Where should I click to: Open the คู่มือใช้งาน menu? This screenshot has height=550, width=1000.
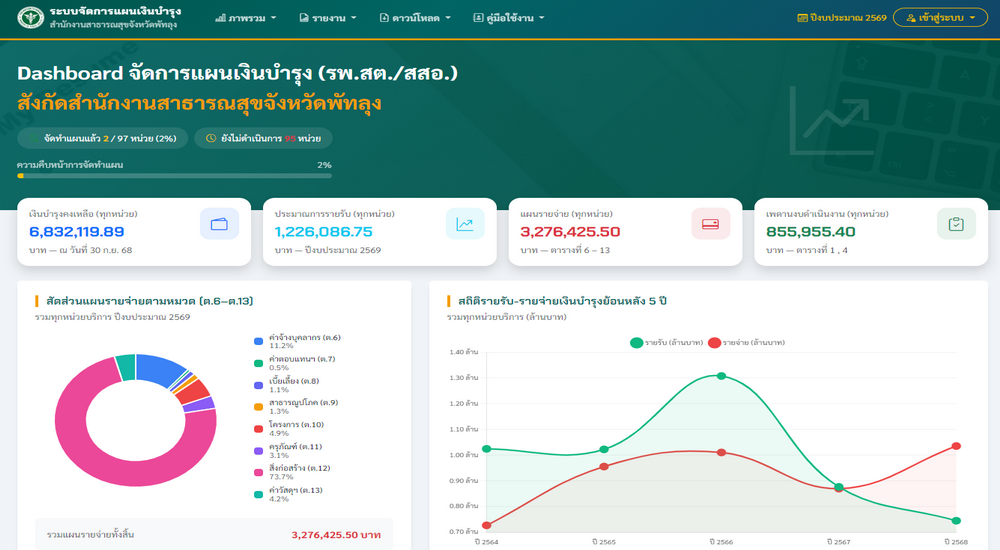[x=509, y=18]
